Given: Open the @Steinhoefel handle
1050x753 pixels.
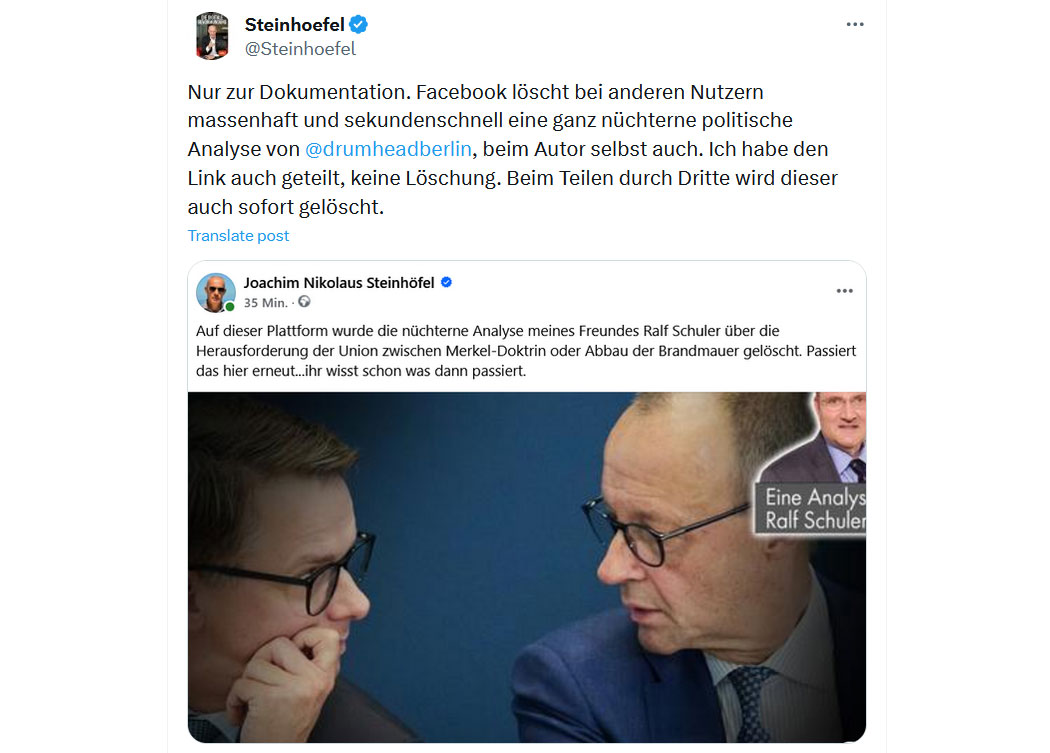Looking at the screenshot, I should pyautogui.click(x=300, y=49).
